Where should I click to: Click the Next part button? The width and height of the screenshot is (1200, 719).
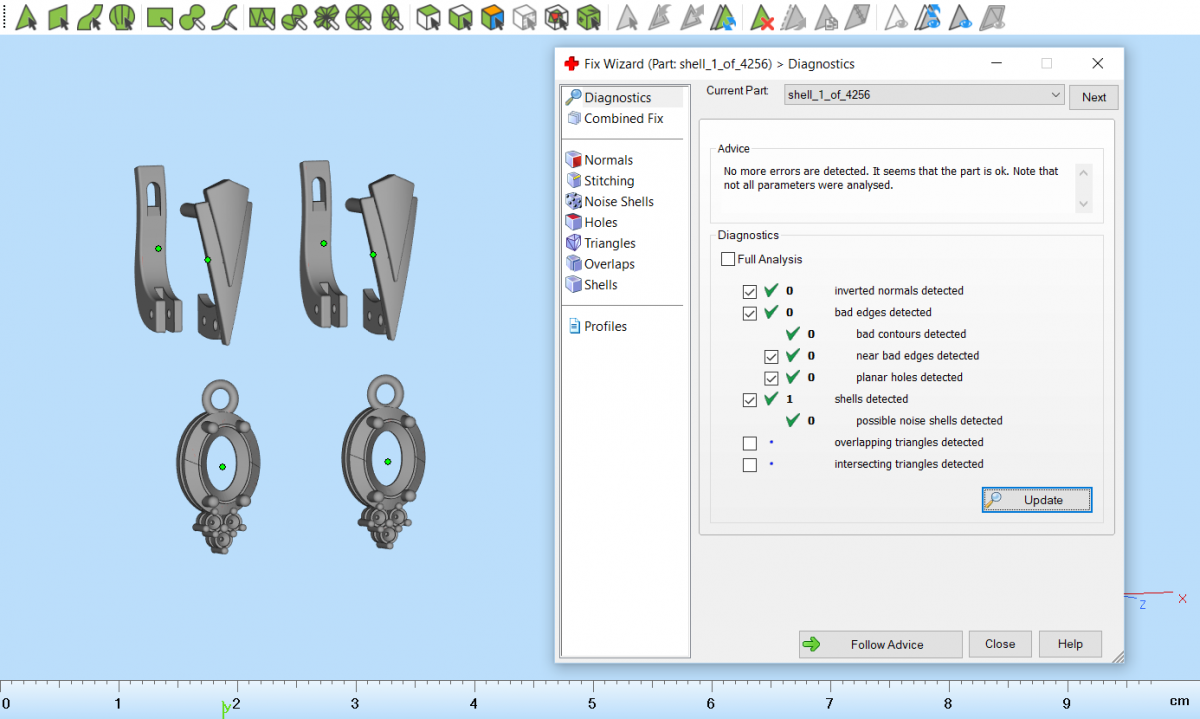pyautogui.click(x=1093, y=97)
